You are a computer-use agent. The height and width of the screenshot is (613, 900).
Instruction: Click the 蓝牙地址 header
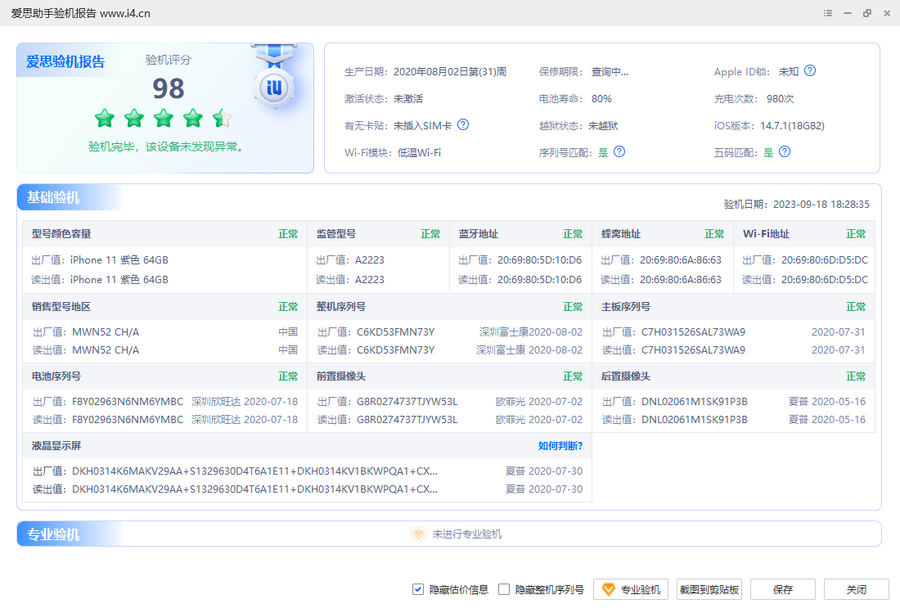[x=479, y=234]
